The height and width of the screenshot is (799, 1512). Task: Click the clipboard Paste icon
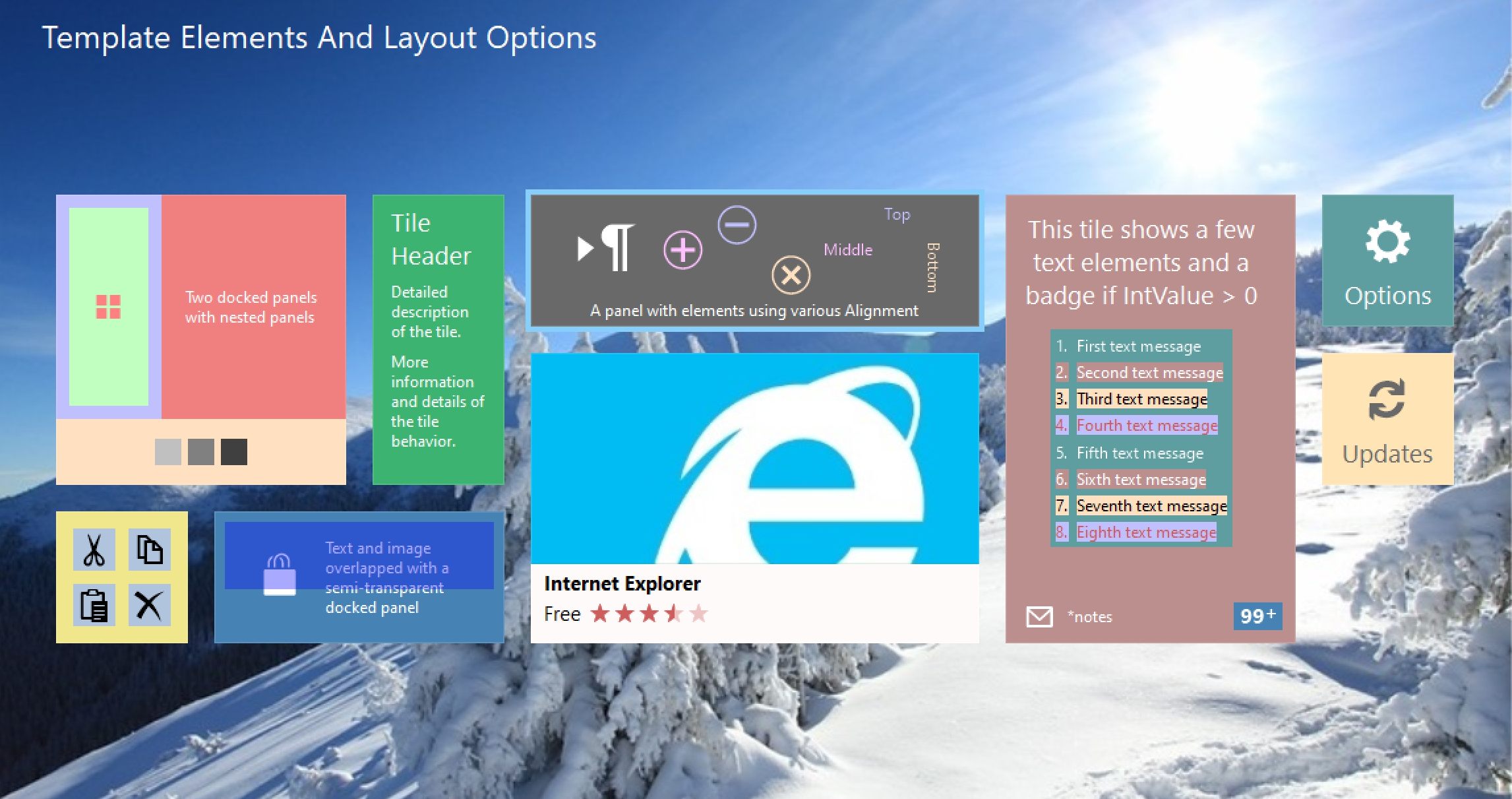[x=94, y=605]
